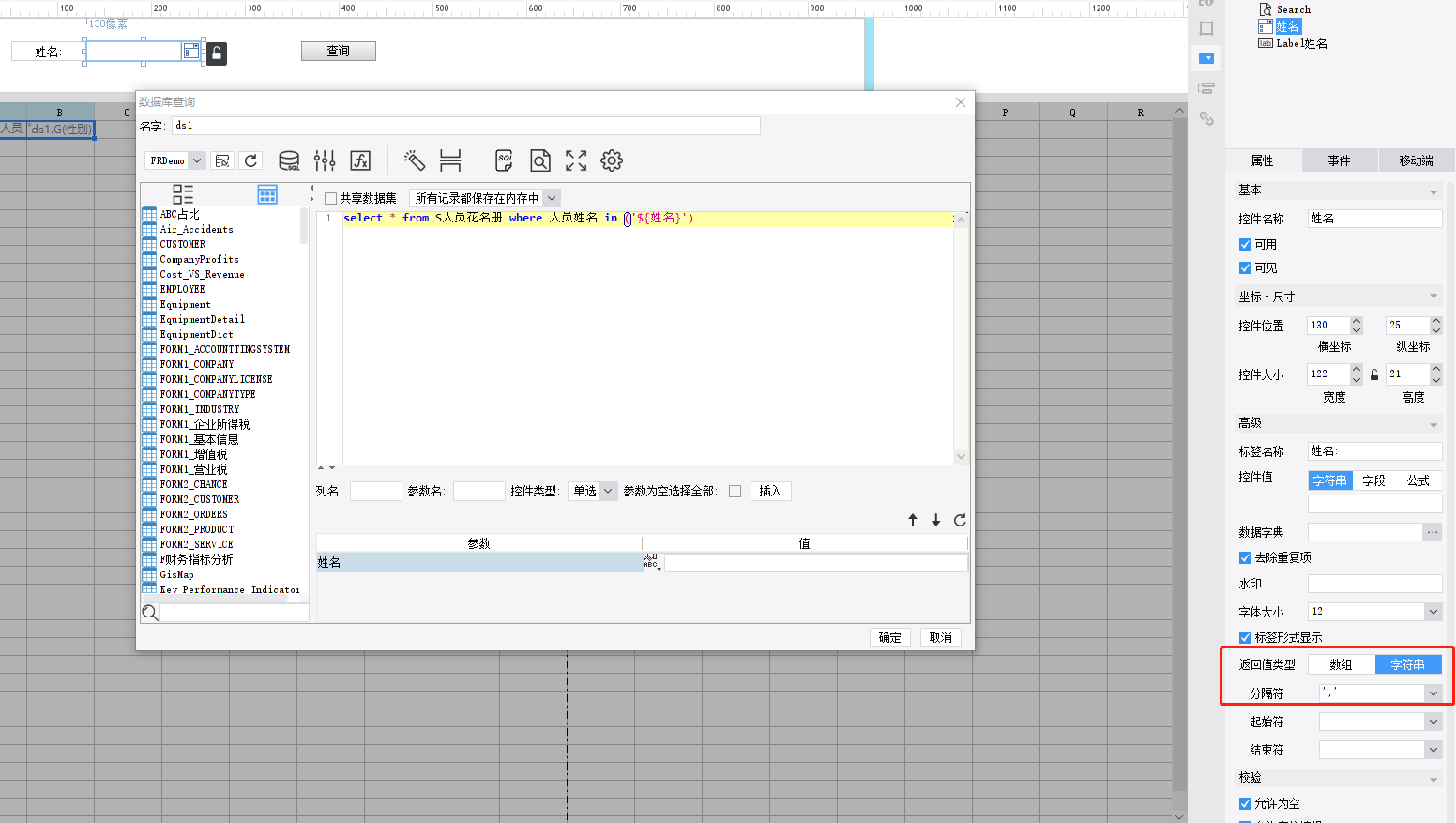Toggle the 去除重复项 checkbox
The image size is (1456, 823).
1245,557
